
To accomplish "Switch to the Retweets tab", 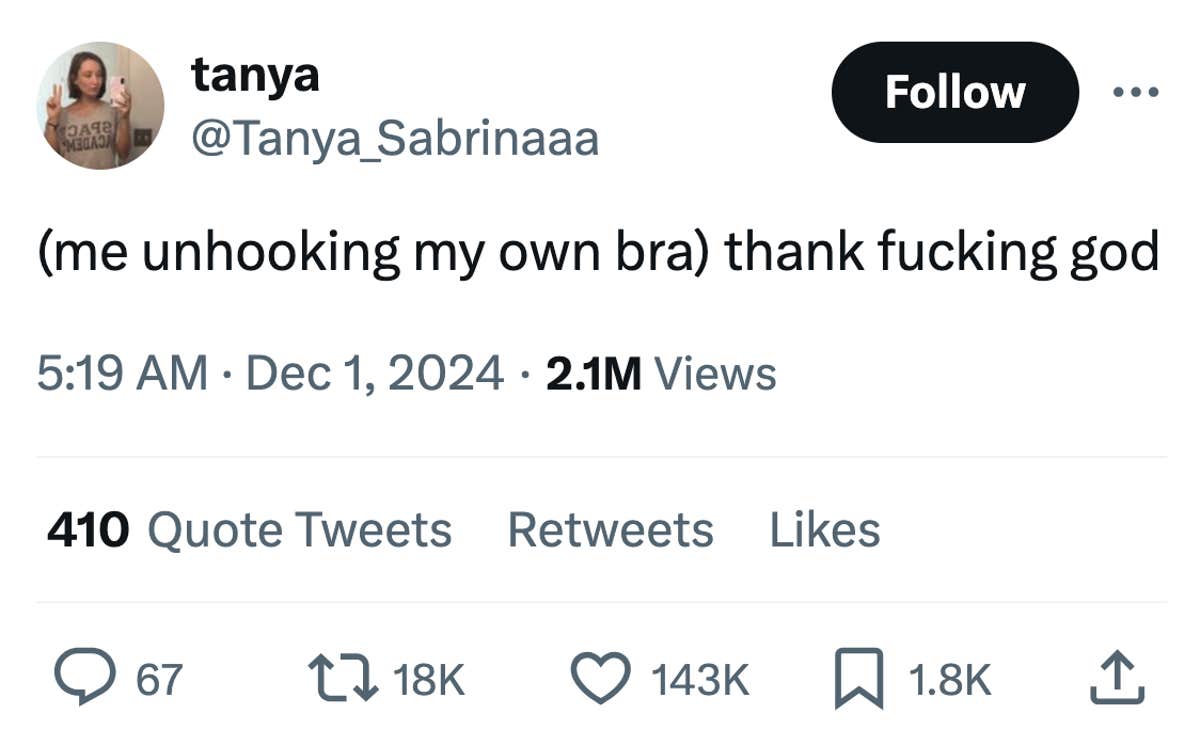I will tap(610, 530).
